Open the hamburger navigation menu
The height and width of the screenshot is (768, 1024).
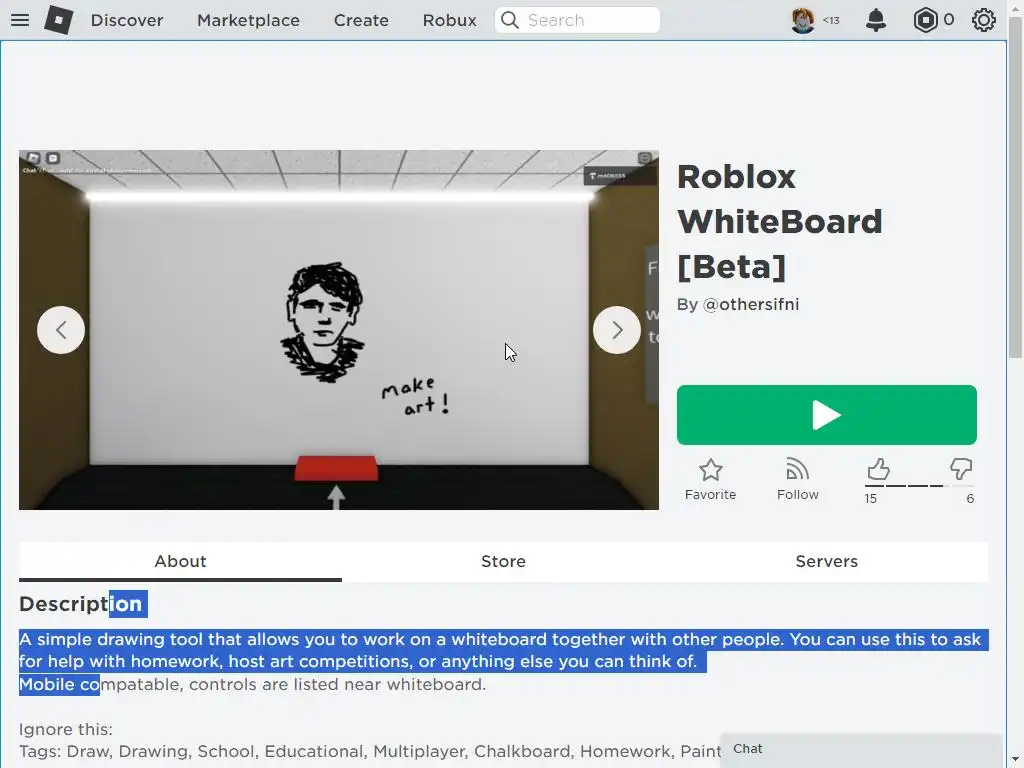coord(20,20)
